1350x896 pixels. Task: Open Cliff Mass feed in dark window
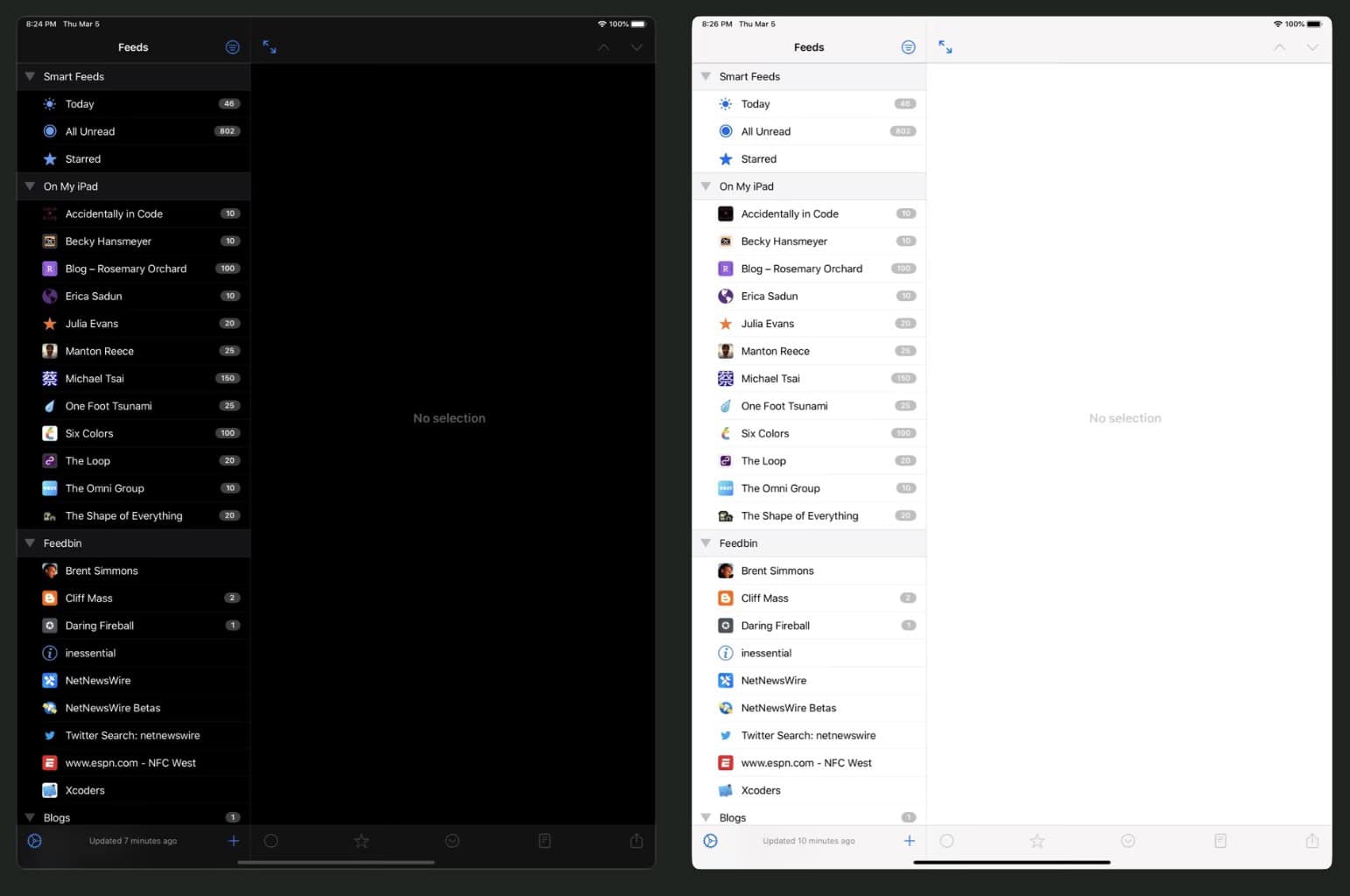click(x=134, y=598)
